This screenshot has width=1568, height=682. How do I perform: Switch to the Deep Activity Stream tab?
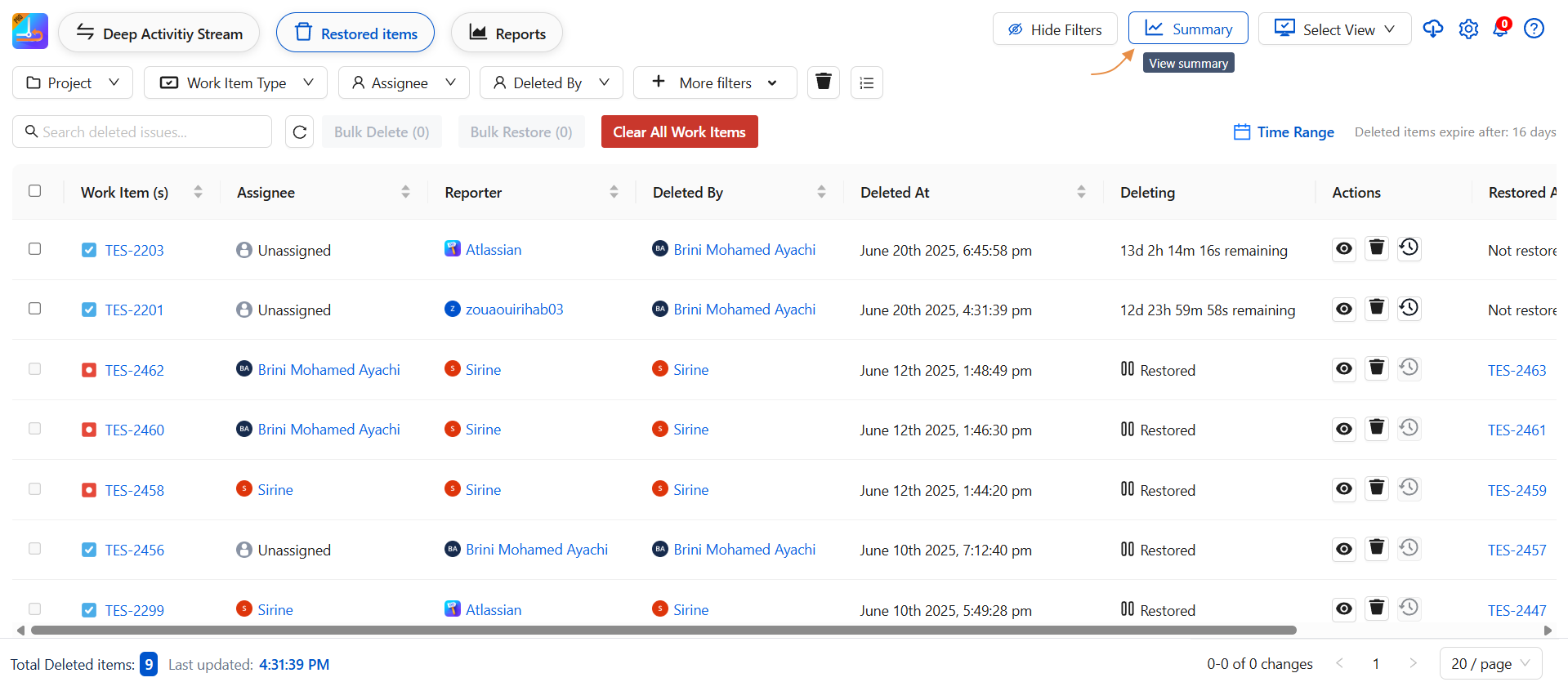(159, 33)
